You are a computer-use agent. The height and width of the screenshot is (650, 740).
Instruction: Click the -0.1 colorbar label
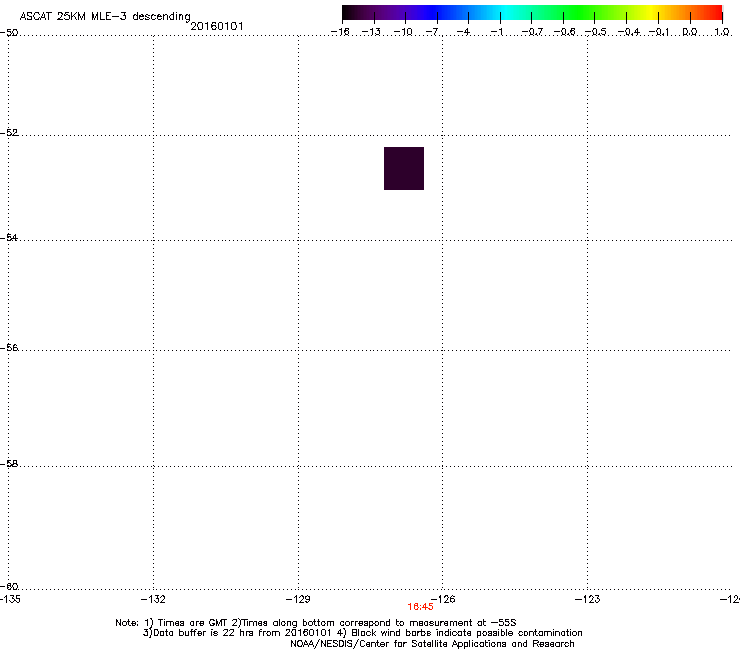(659, 32)
